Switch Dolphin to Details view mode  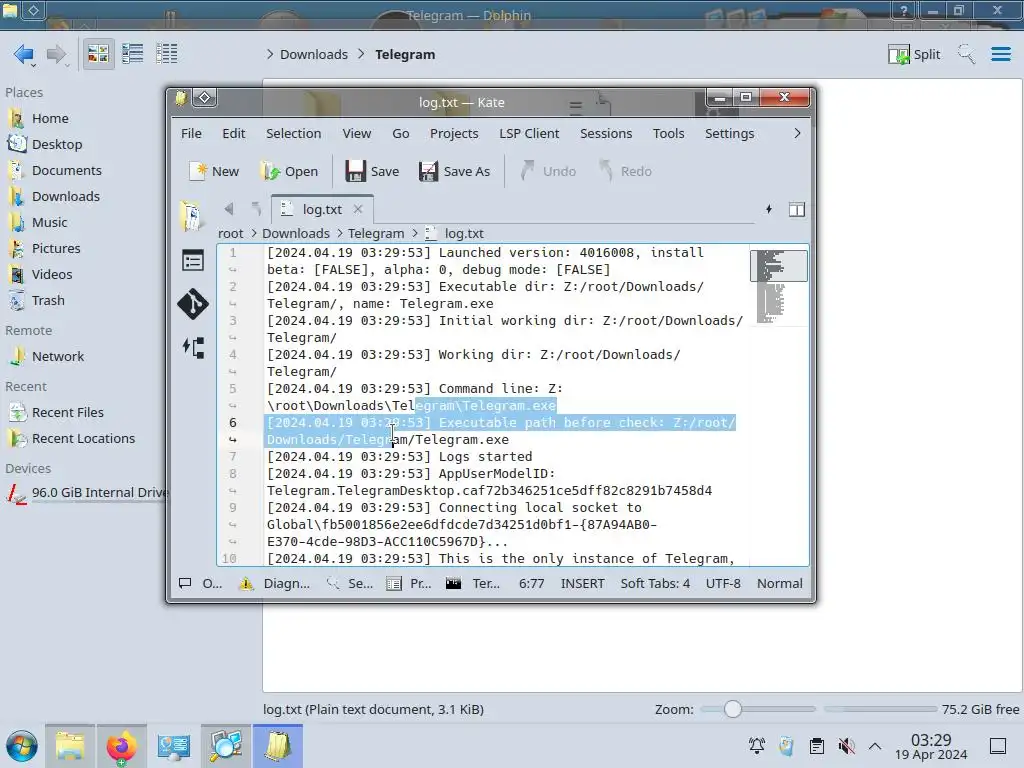(x=167, y=54)
